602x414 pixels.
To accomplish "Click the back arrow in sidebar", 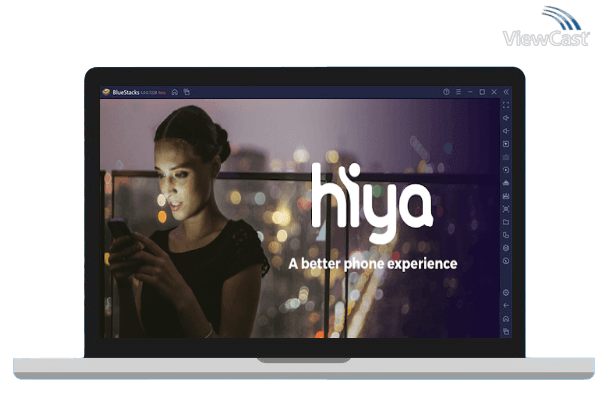I will pos(506,306).
